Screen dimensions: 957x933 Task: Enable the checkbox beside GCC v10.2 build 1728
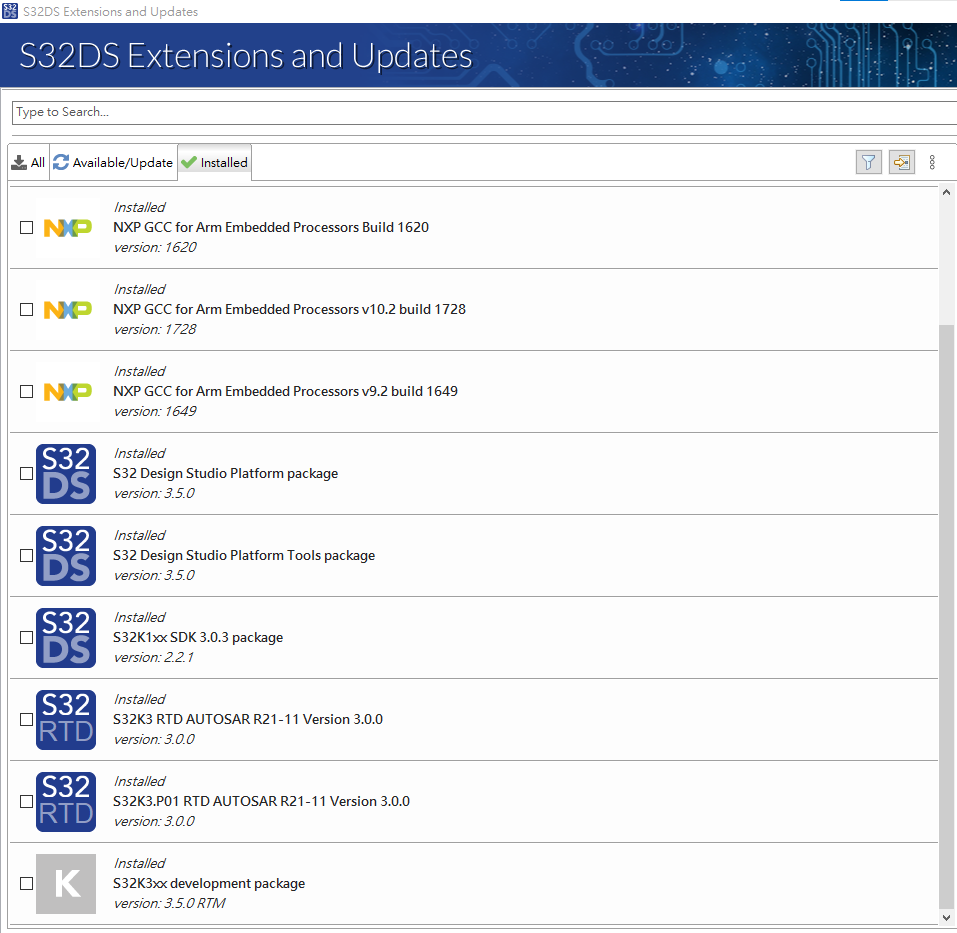26,309
